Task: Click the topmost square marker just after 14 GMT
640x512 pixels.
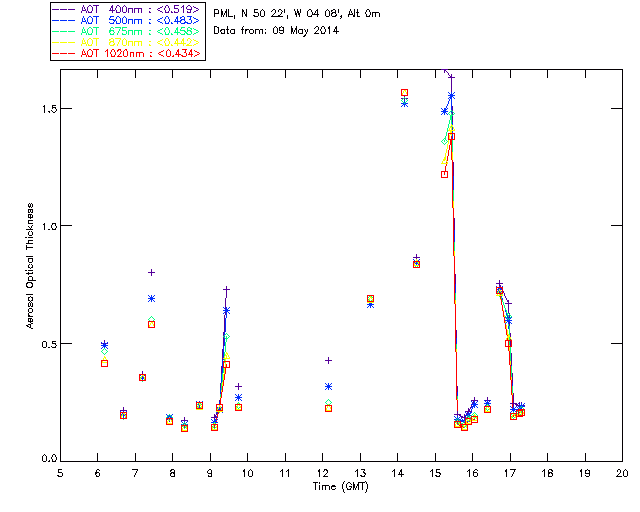Action: pyautogui.click(x=404, y=92)
